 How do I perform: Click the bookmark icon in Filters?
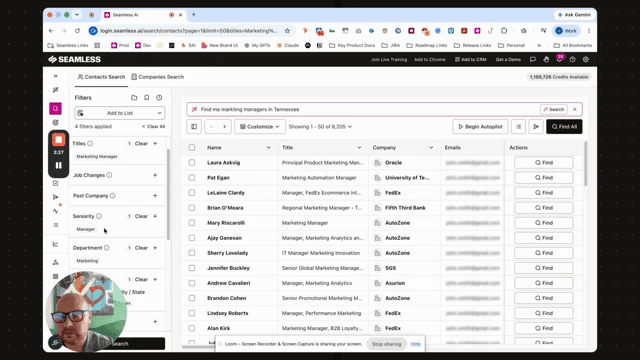click(147, 98)
